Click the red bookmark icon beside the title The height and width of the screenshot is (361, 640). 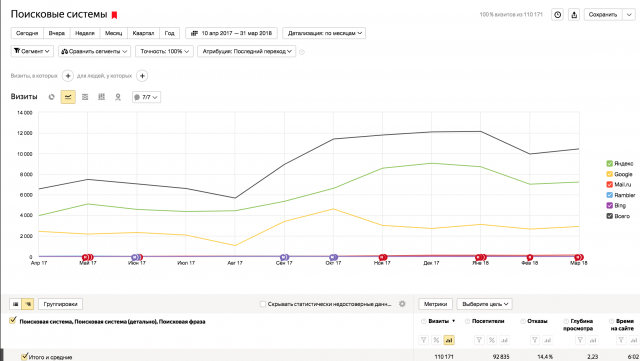pyautogui.click(x=114, y=15)
